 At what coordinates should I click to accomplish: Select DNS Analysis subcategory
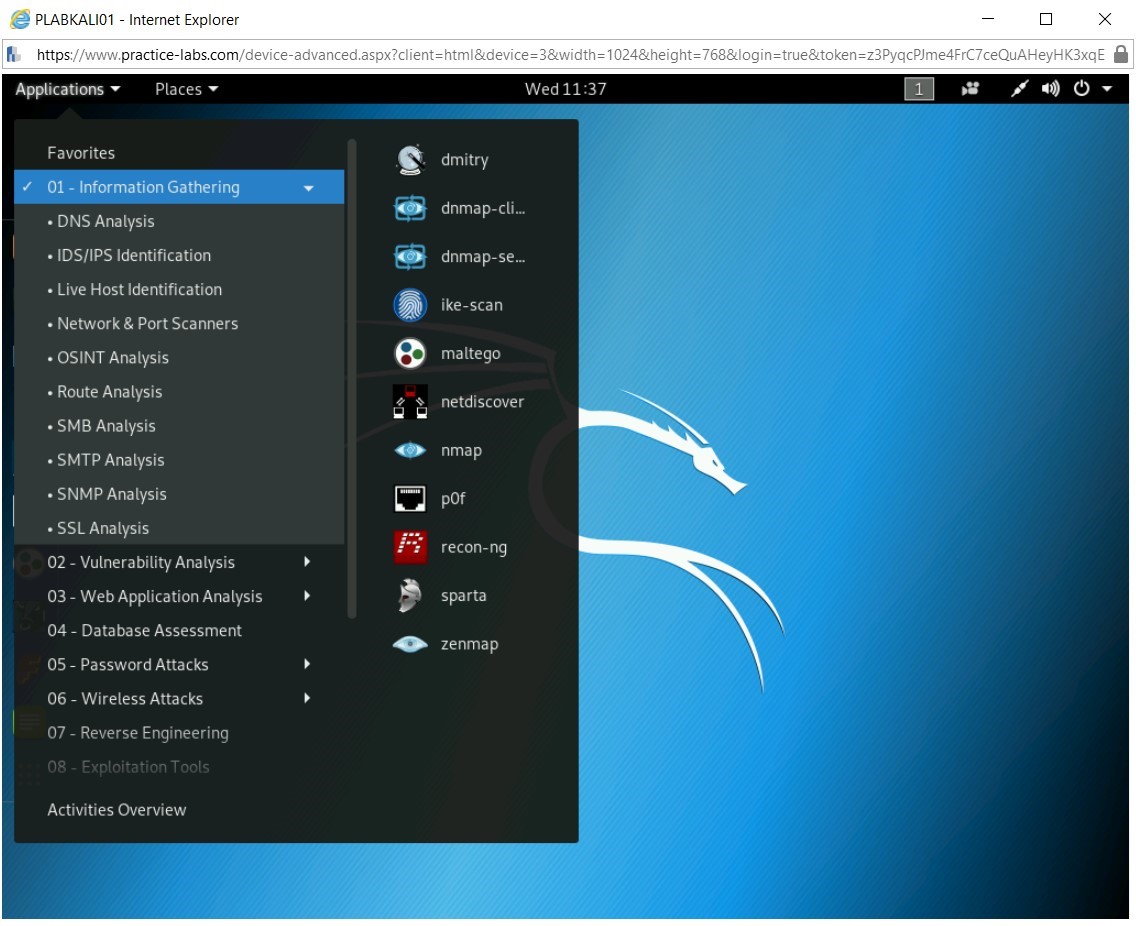coord(106,222)
